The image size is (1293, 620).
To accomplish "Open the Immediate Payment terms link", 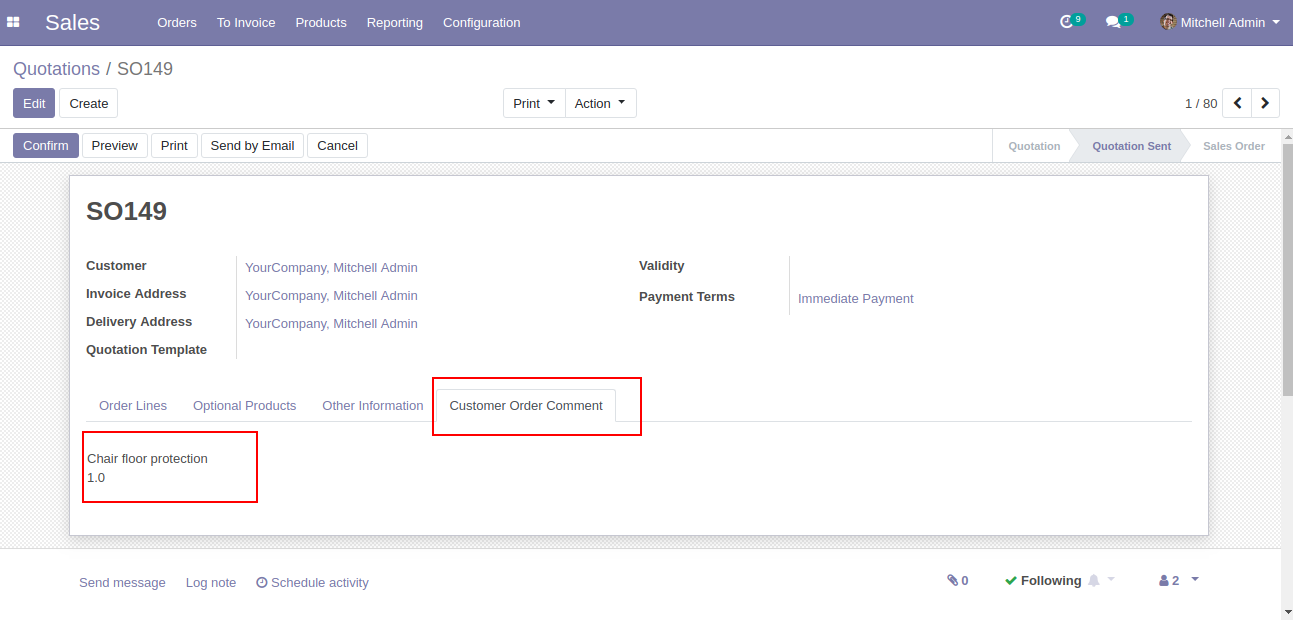I will [x=856, y=298].
